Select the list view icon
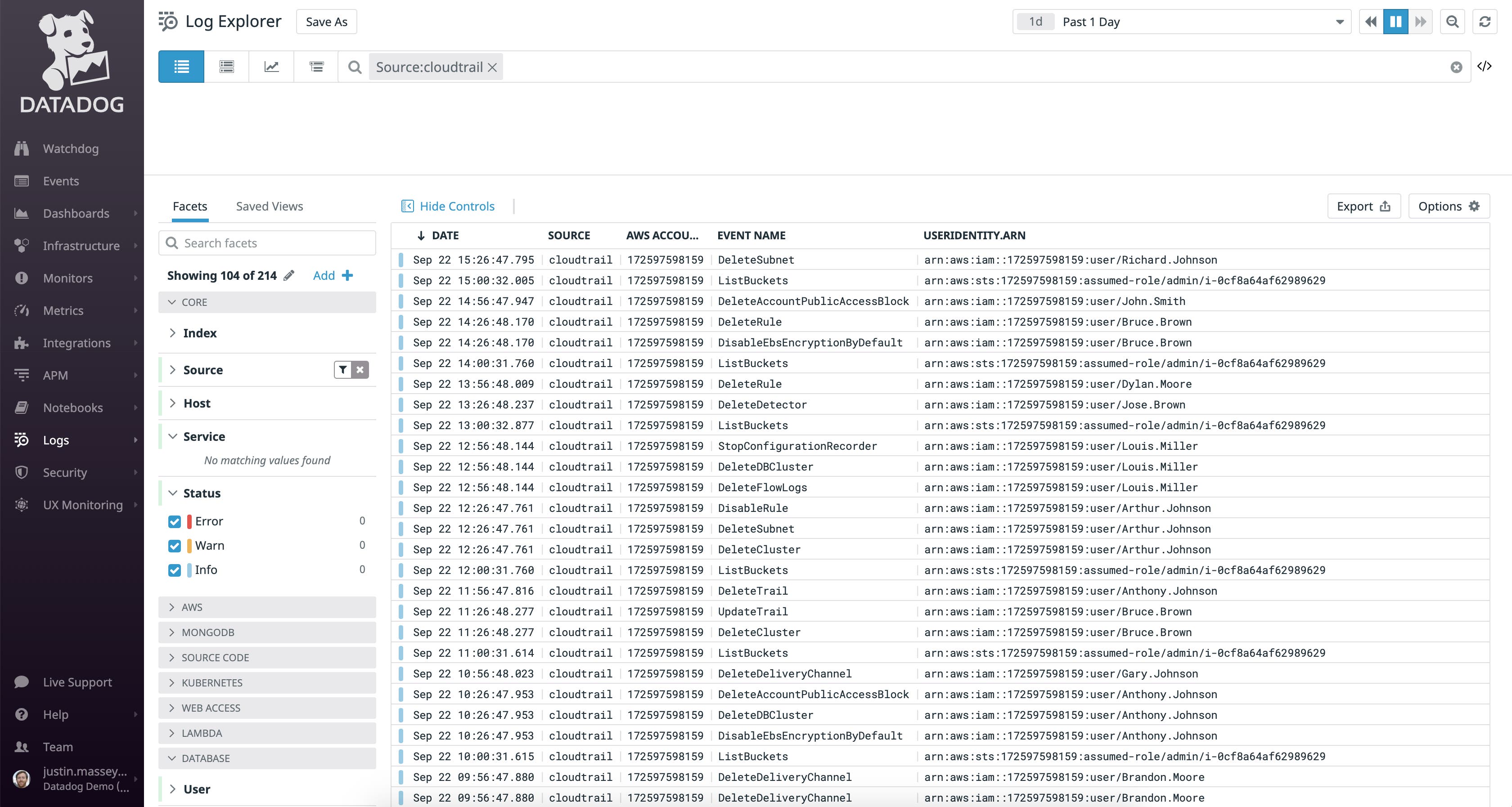The height and width of the screenshot is (807, 1512). point(181,66)
